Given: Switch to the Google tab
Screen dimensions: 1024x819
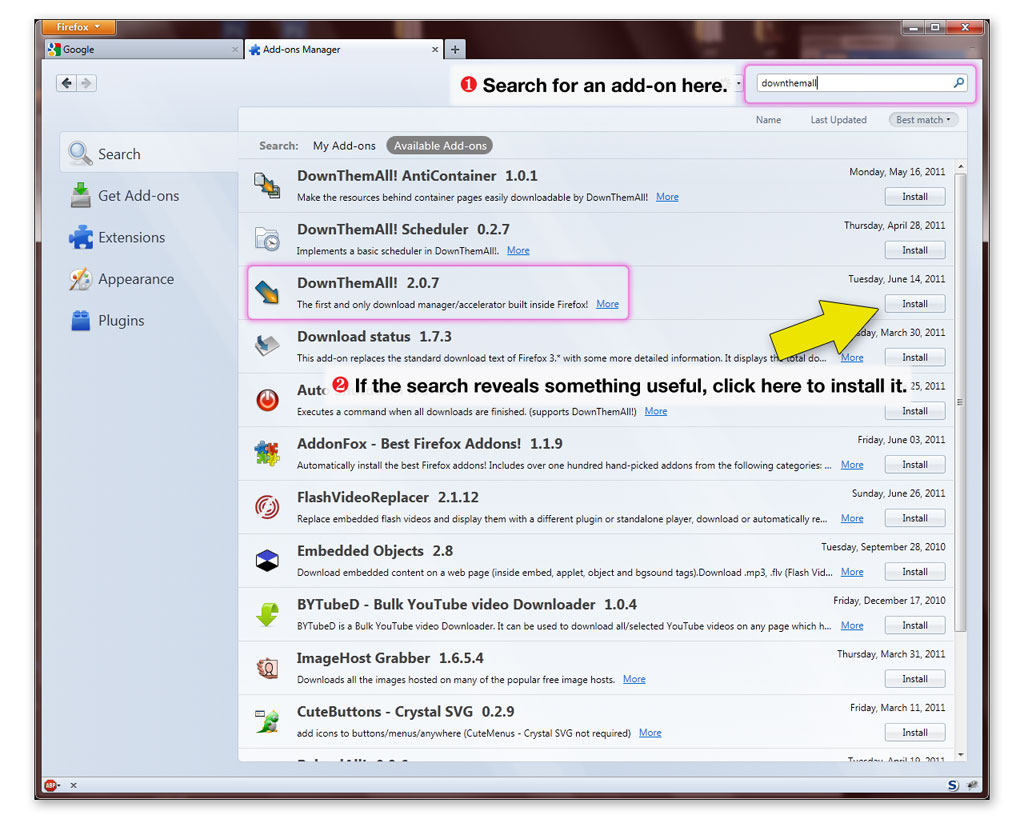Looking at the screenshot, I should click(143, 50).
